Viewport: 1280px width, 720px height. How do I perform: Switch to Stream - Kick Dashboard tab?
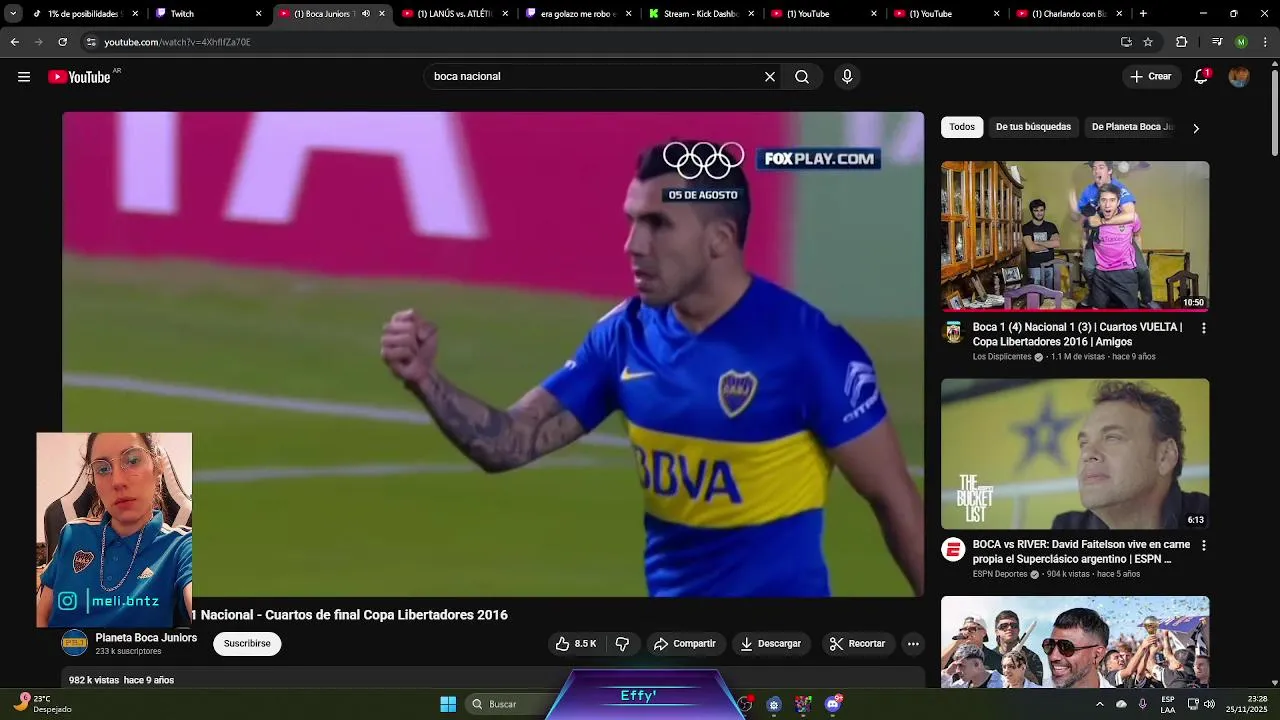click(x=700, y=14)
